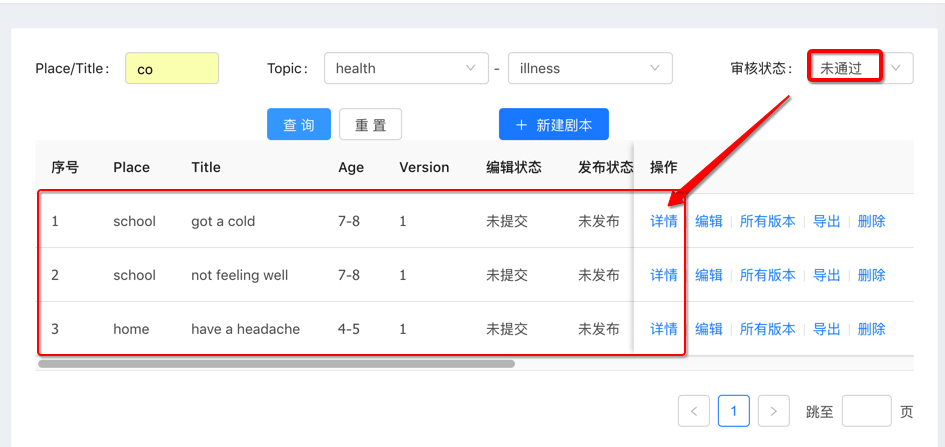Click the 删除 link for not feeling well
This screenshot has height=447, width=945.
click(x=871, y=275)
